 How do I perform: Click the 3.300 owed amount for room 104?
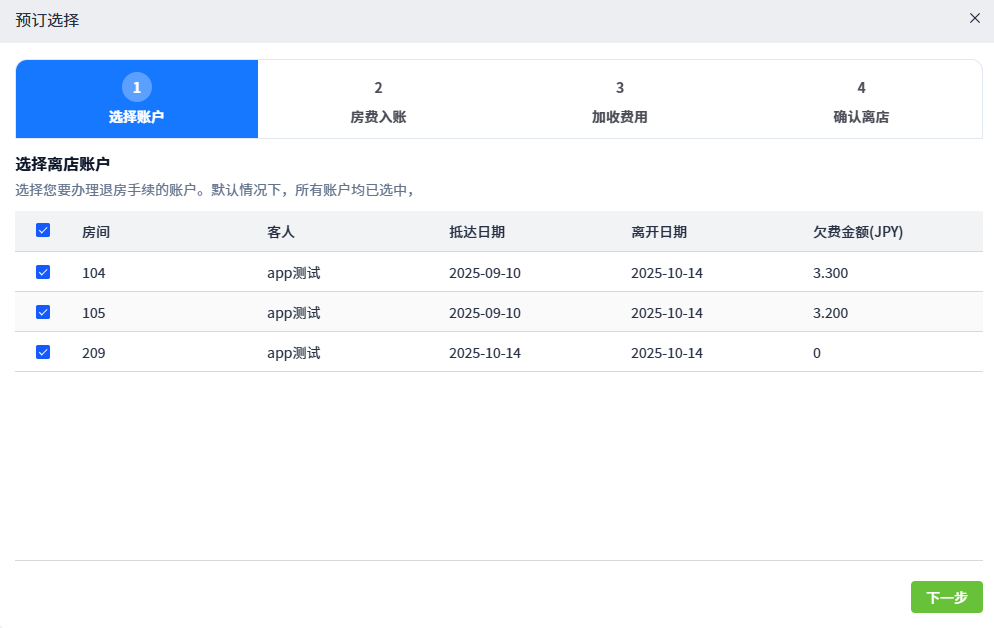click(x=830, y=273)
